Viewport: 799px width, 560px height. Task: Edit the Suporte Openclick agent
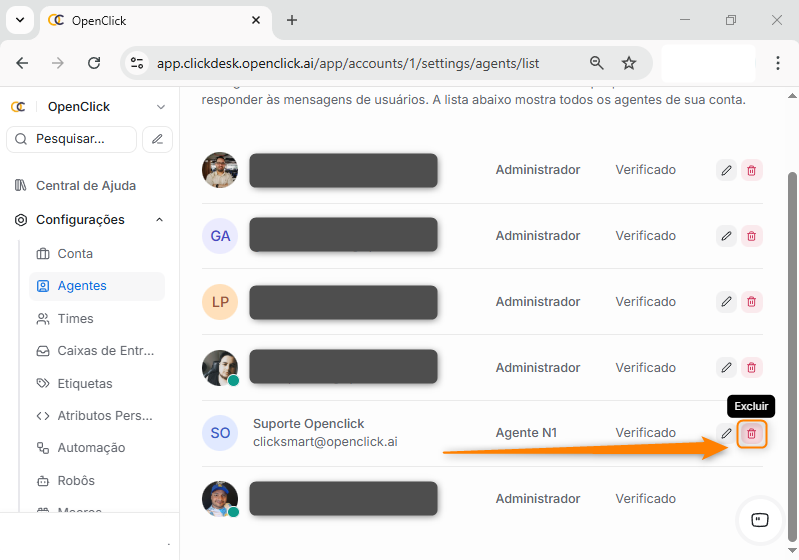pos(726,434)
